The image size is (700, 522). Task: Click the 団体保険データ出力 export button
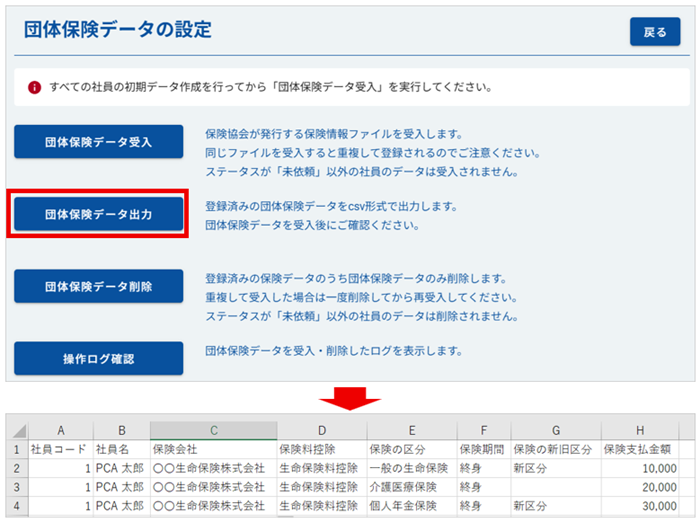99,214
